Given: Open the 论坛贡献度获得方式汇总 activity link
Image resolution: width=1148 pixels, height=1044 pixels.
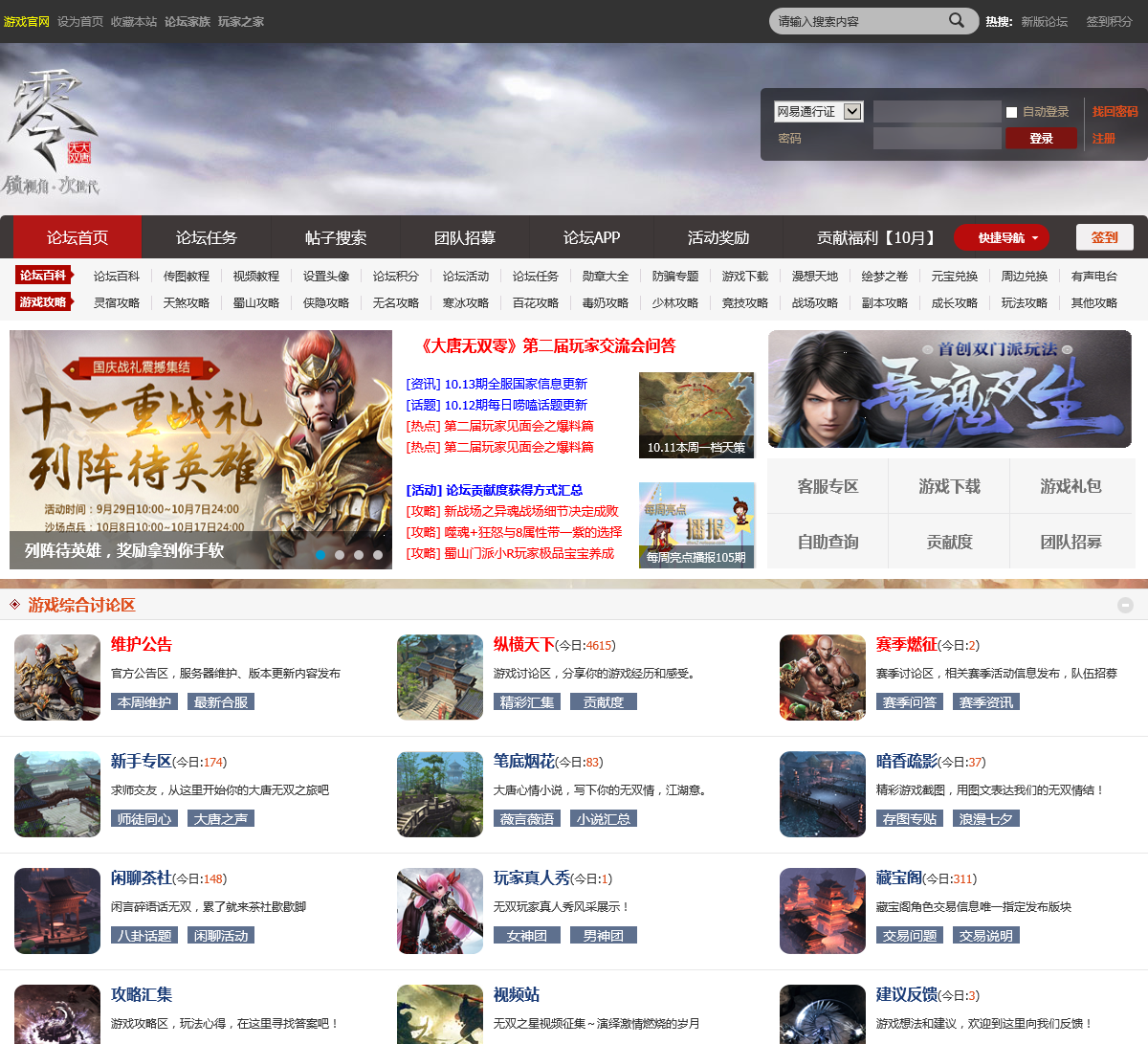Looking at the screenshot, I should (514, 490).
